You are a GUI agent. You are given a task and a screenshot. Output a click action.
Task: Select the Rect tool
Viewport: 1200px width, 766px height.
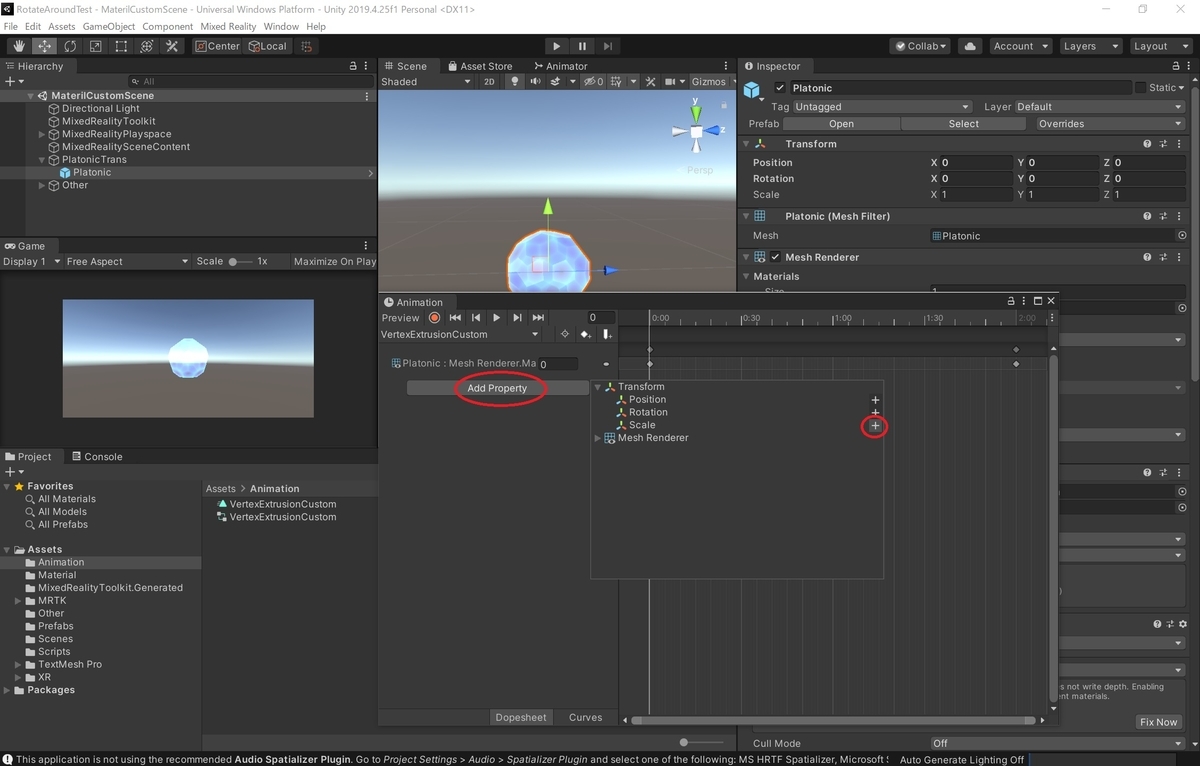point(121,46)
